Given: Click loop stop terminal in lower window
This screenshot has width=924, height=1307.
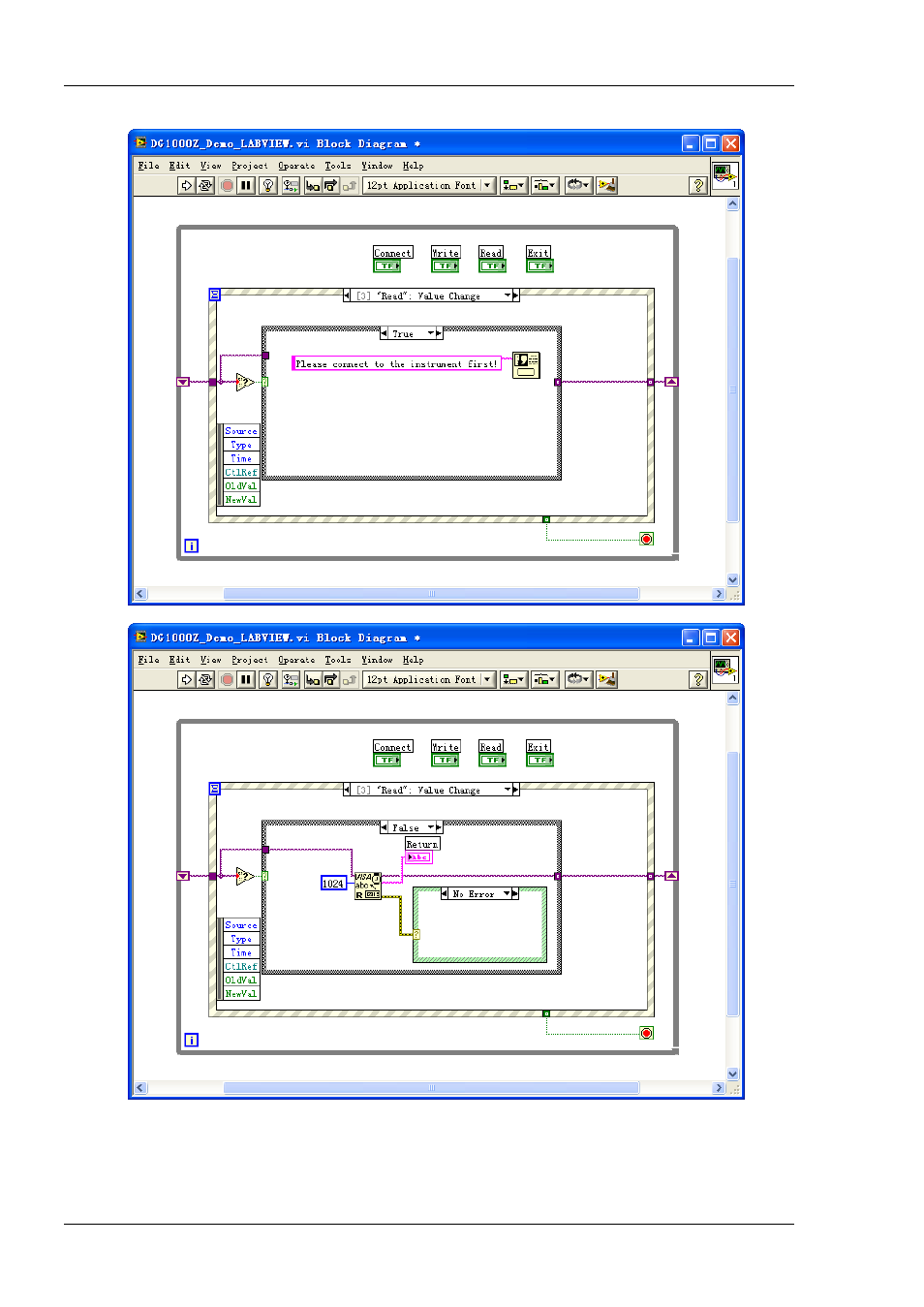Looking at the screenshot, I should click(x=647, y=1033).
